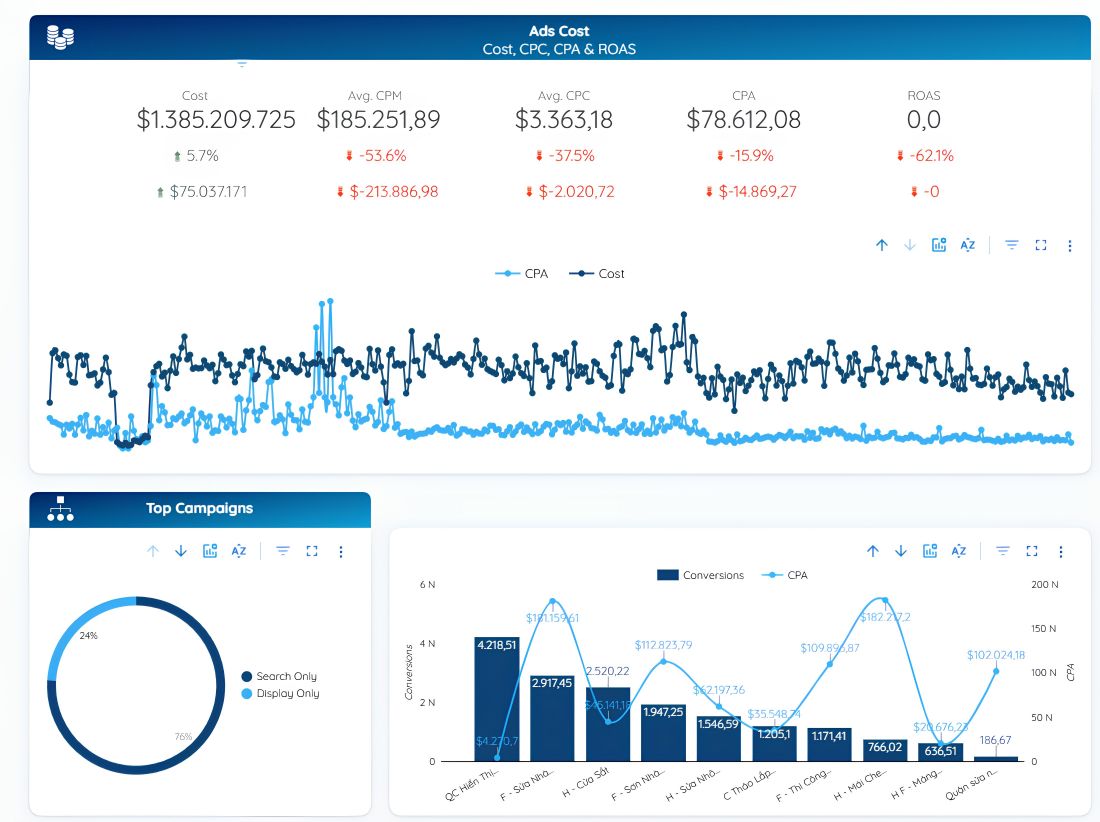Click the drill-down arrow on the CPA/Cost line chart
Viewport: 1100px width, 822px height.
[x=910, y=245]
